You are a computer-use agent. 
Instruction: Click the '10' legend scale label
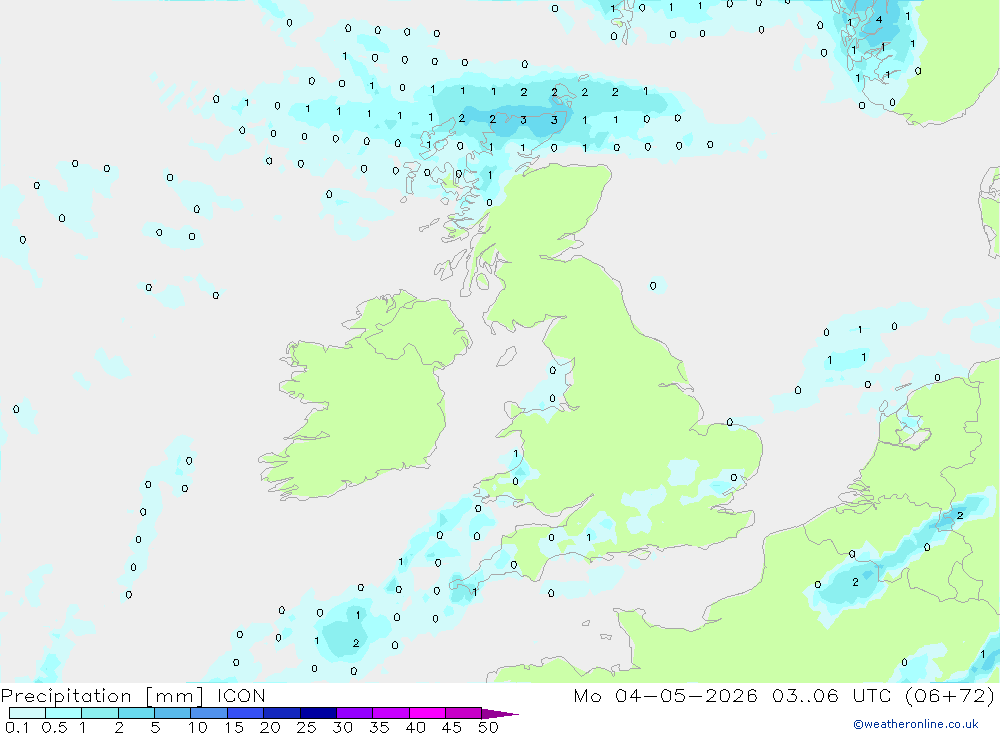pos(198,727)
